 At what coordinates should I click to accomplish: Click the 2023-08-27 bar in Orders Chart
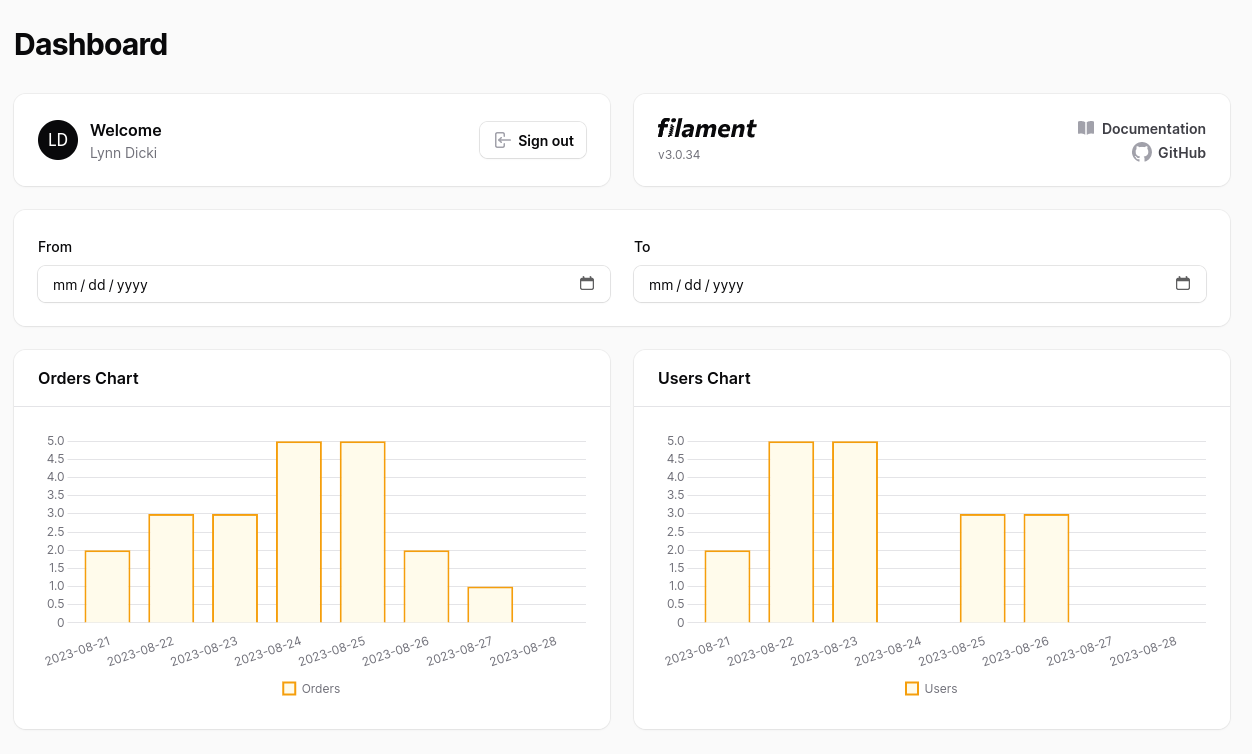pyautogui.click(x=490, y=605)
